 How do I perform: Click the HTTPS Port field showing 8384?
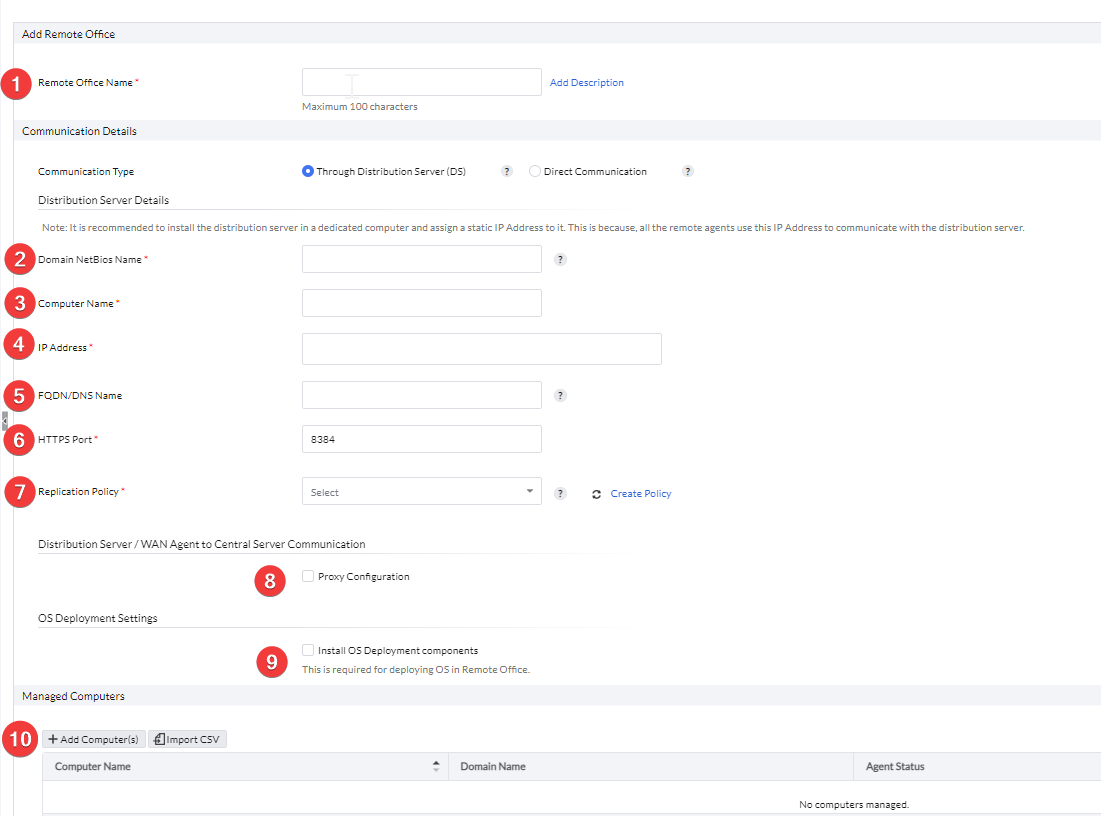point(421,439)
